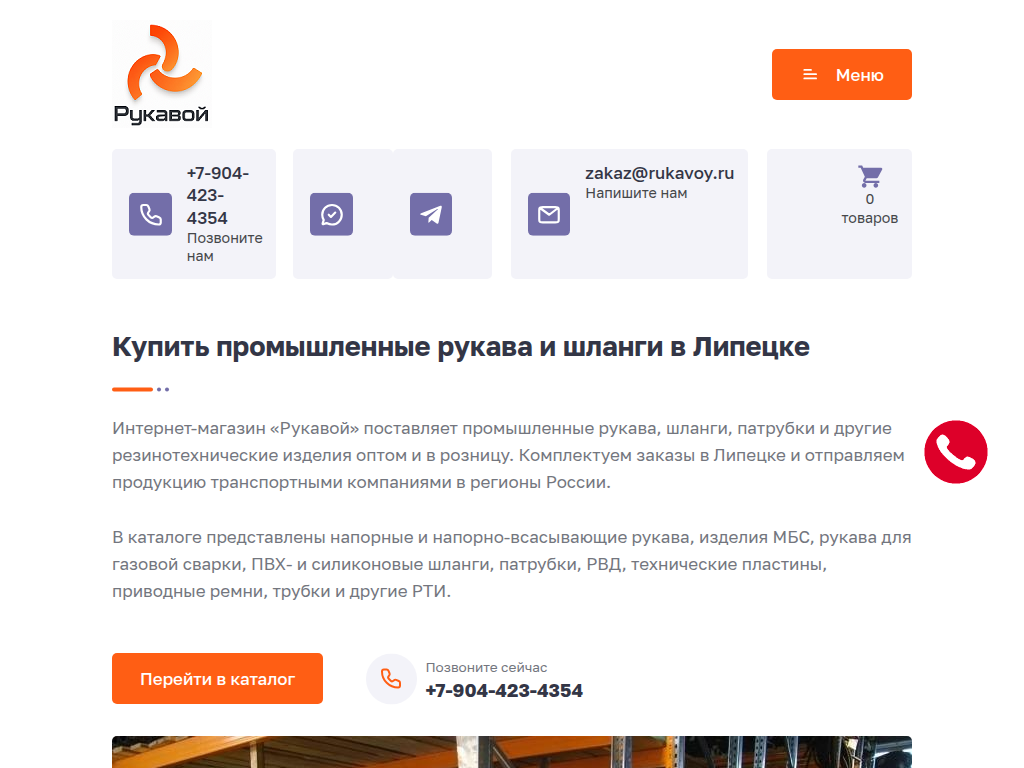Open the shopping cart icon
The width and height of the screenshot is (1024, 768).
click(870, 176)
